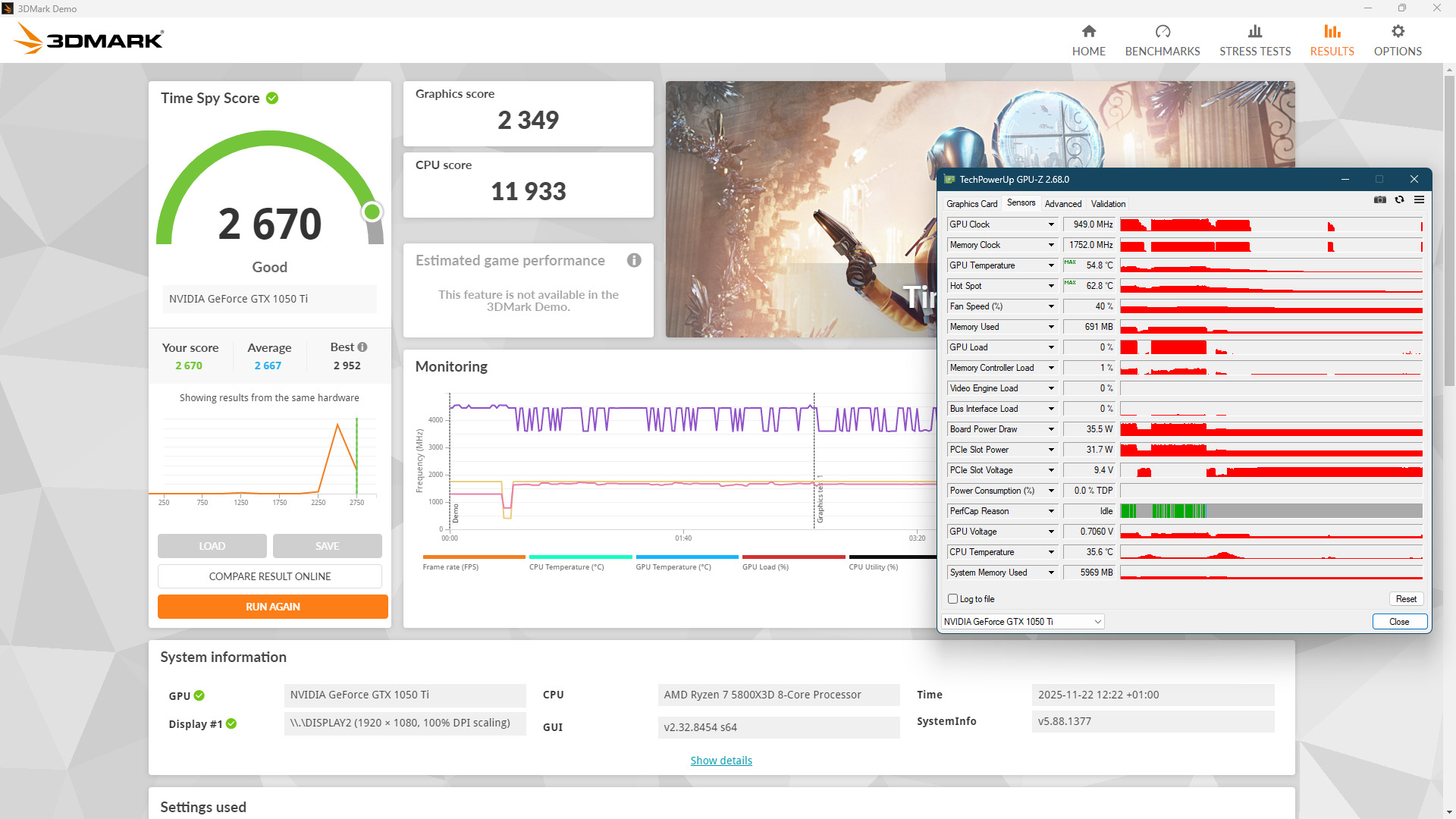
Task: Open the Home icon in navigation
Action: click(1088, 32)
